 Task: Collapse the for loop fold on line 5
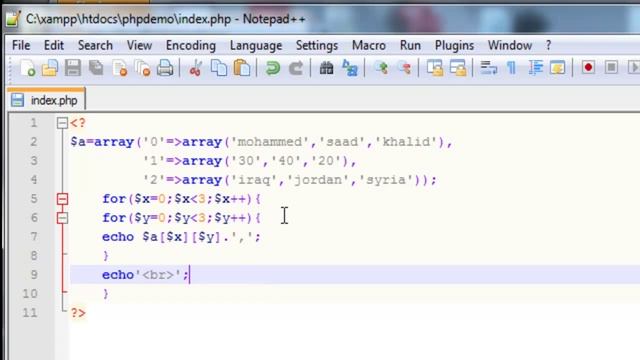(62, 199)
